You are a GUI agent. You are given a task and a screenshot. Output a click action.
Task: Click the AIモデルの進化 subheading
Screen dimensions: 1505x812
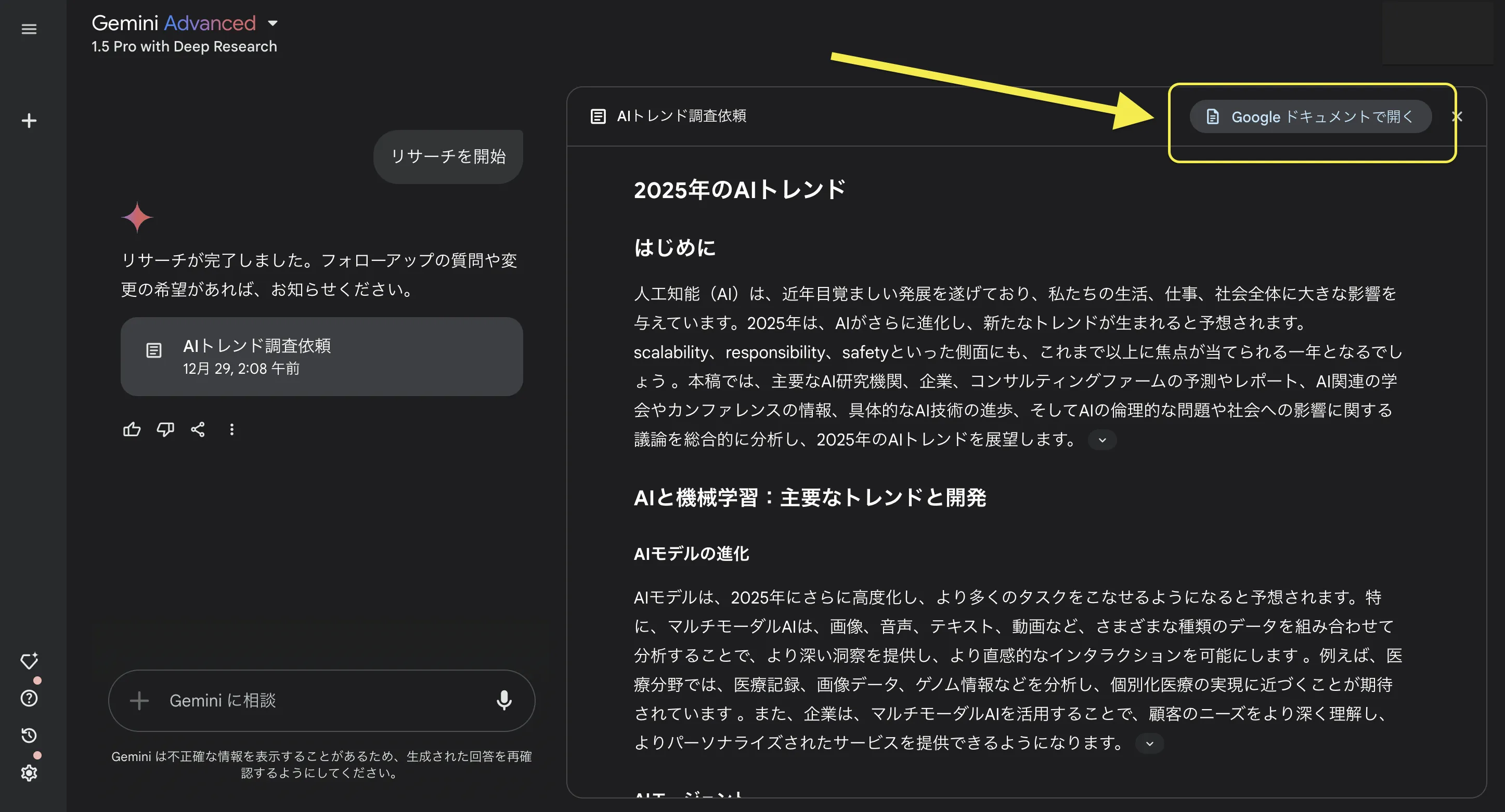691,554
